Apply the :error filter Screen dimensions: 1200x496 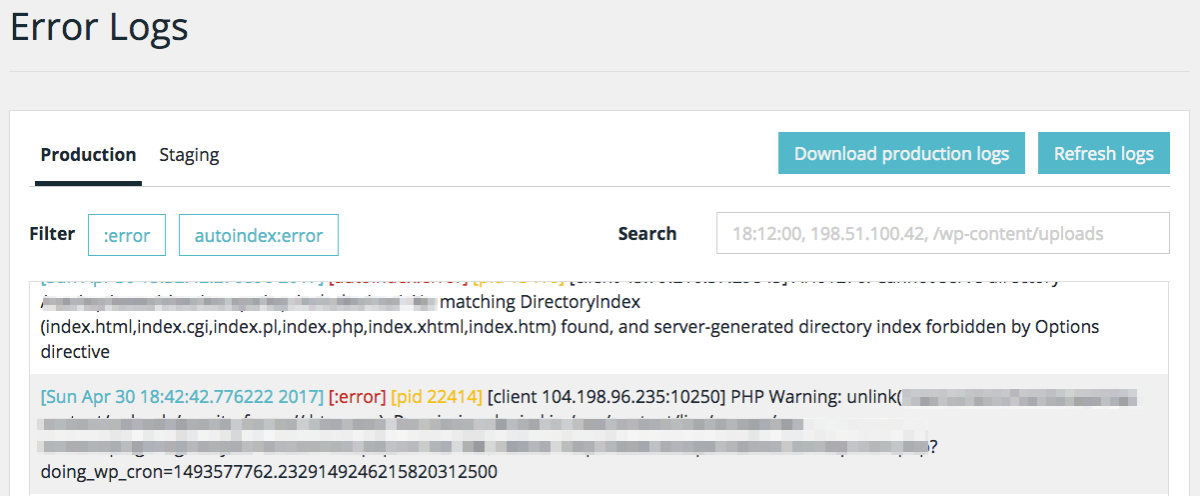coord(127,235)
